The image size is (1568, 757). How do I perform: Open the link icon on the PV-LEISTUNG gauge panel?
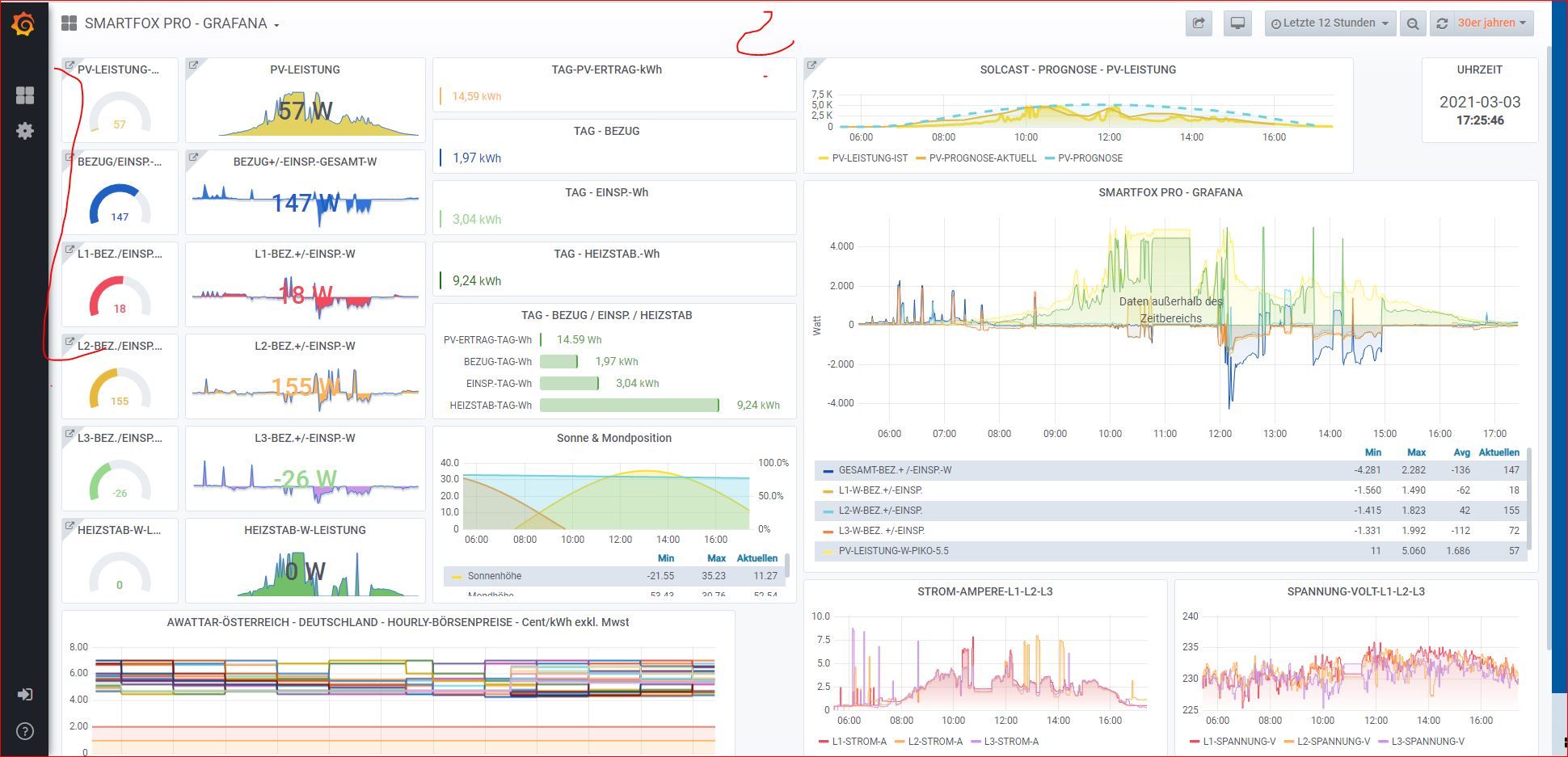coord(70,65)
